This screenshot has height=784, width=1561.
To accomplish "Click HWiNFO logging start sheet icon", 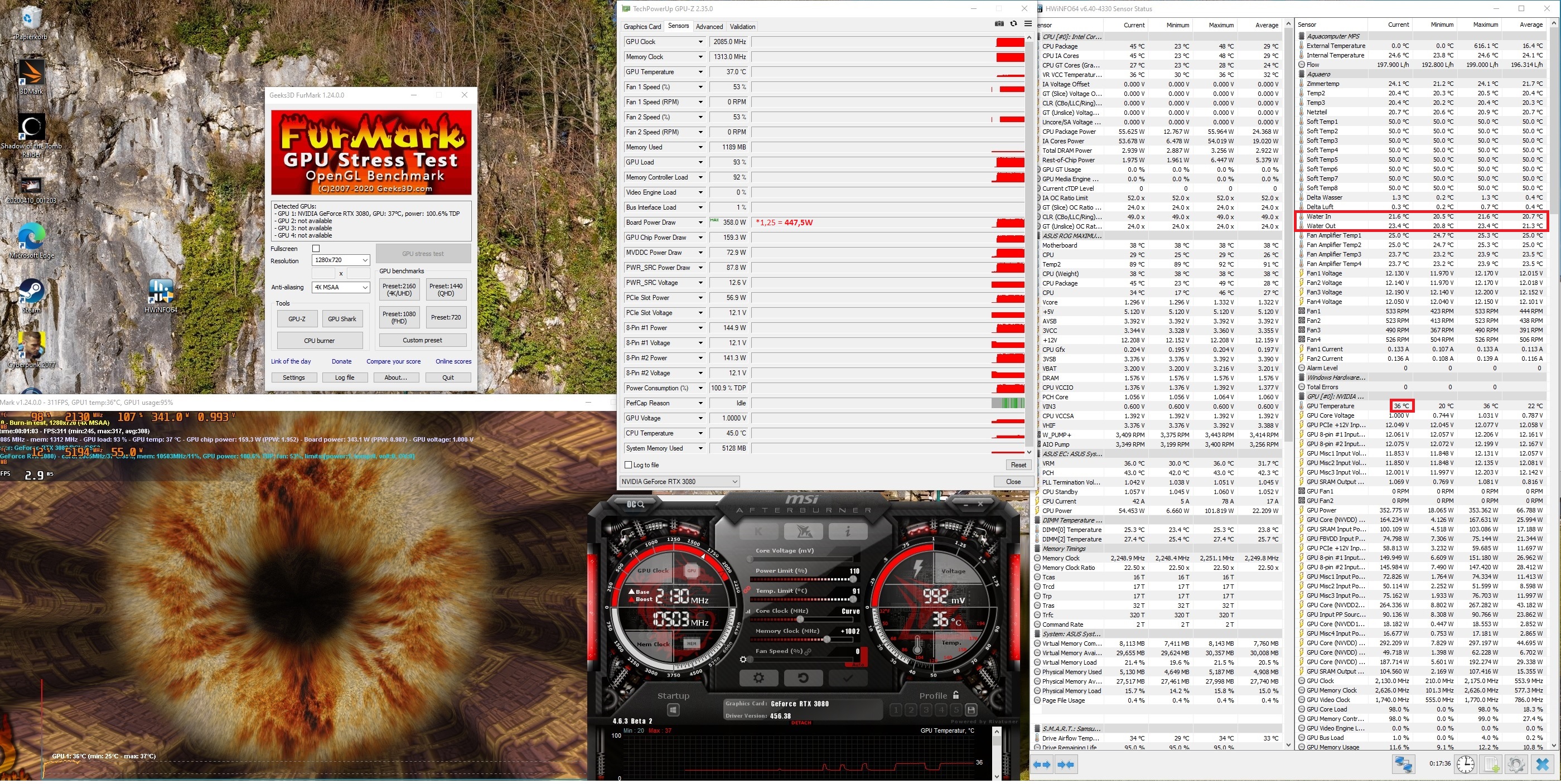I will coord(1491,764).
